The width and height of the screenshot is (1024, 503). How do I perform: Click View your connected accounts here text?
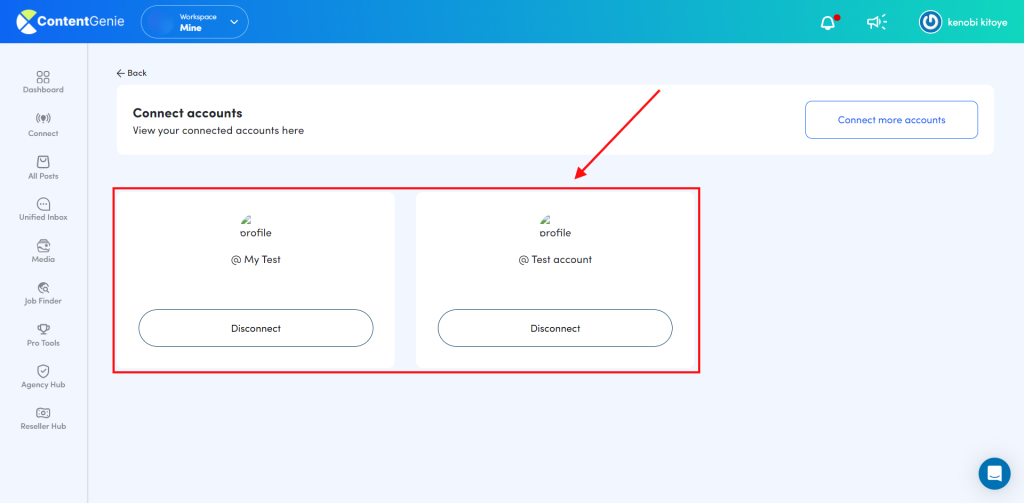tap(218, 131)
